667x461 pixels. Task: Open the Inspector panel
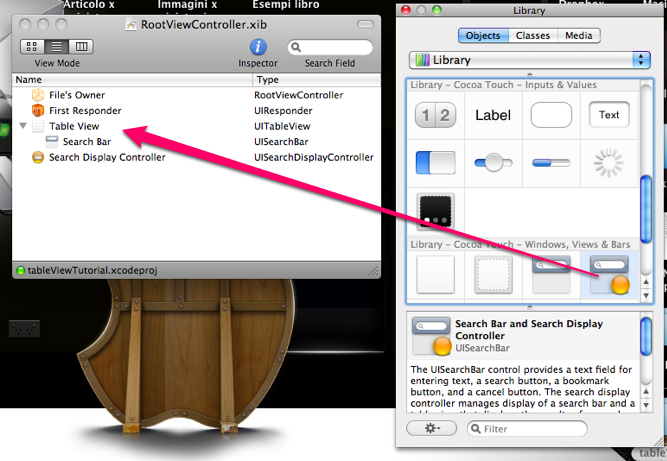click(257, 47)
